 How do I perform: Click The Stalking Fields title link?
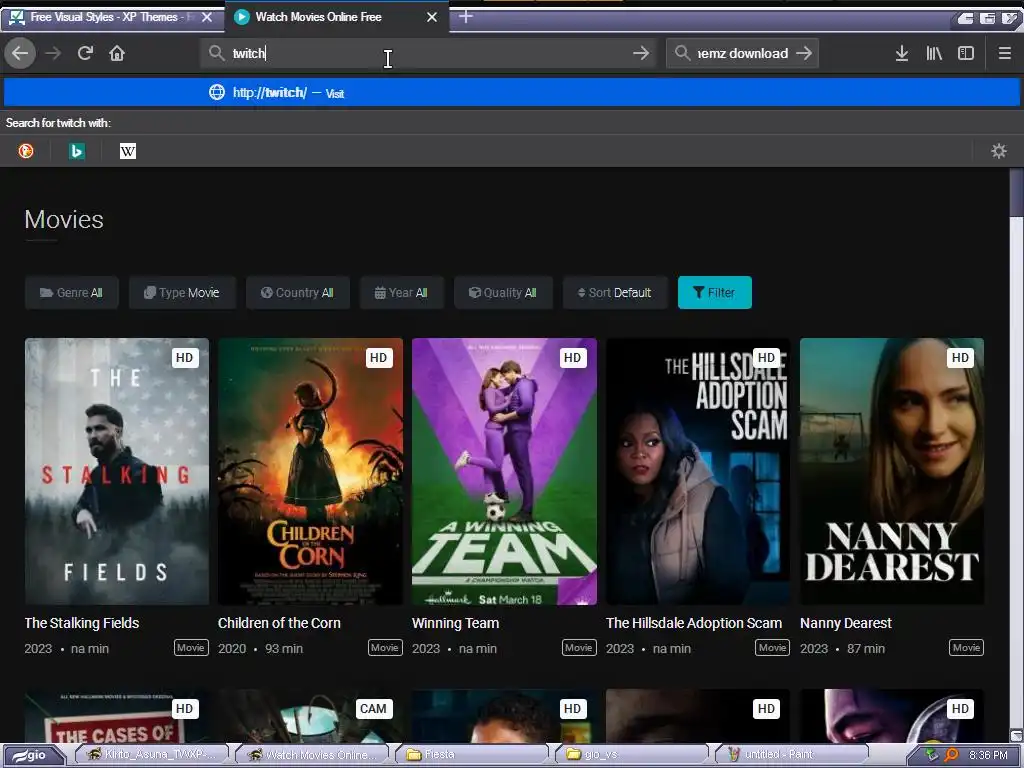82,623
